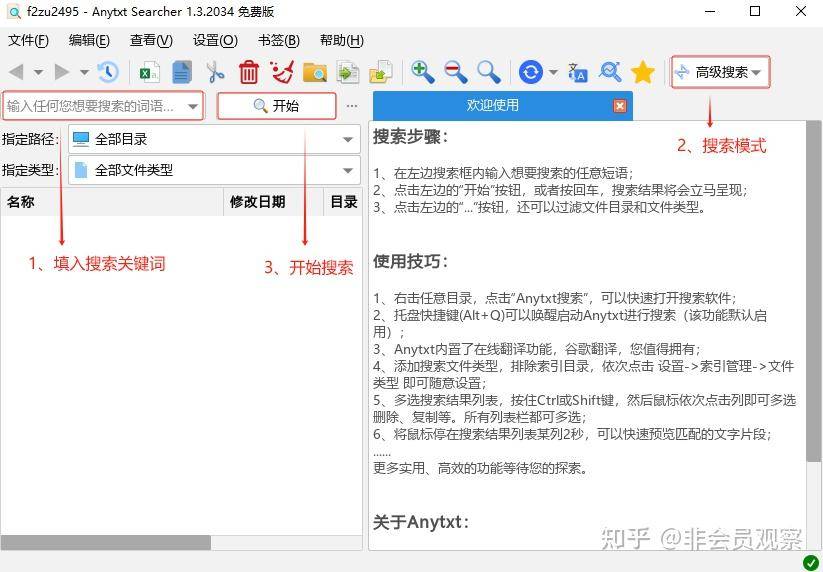
Task: Click the scissors cut icon
Action: pos(215,72)
